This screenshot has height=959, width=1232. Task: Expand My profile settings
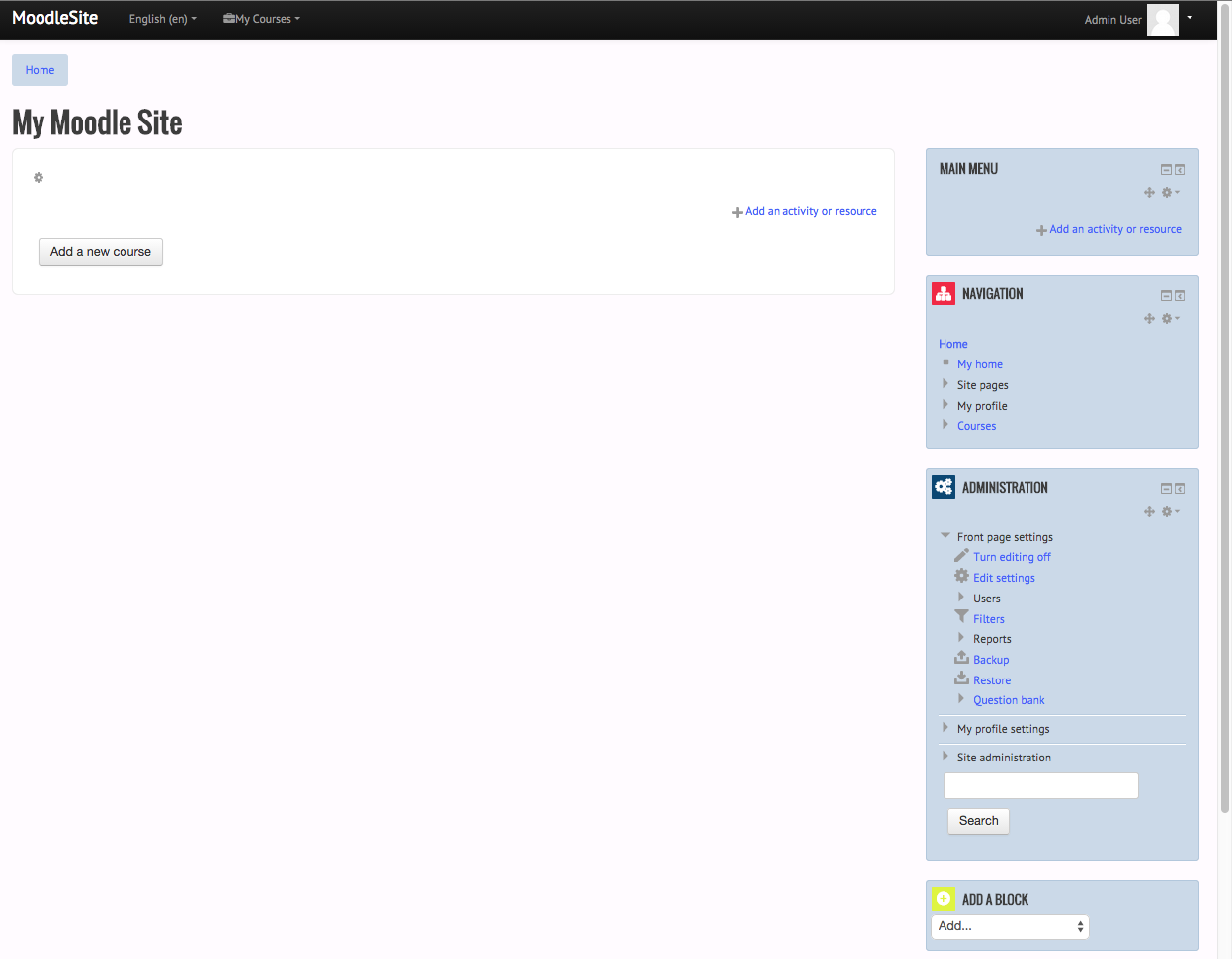point(945,728)
